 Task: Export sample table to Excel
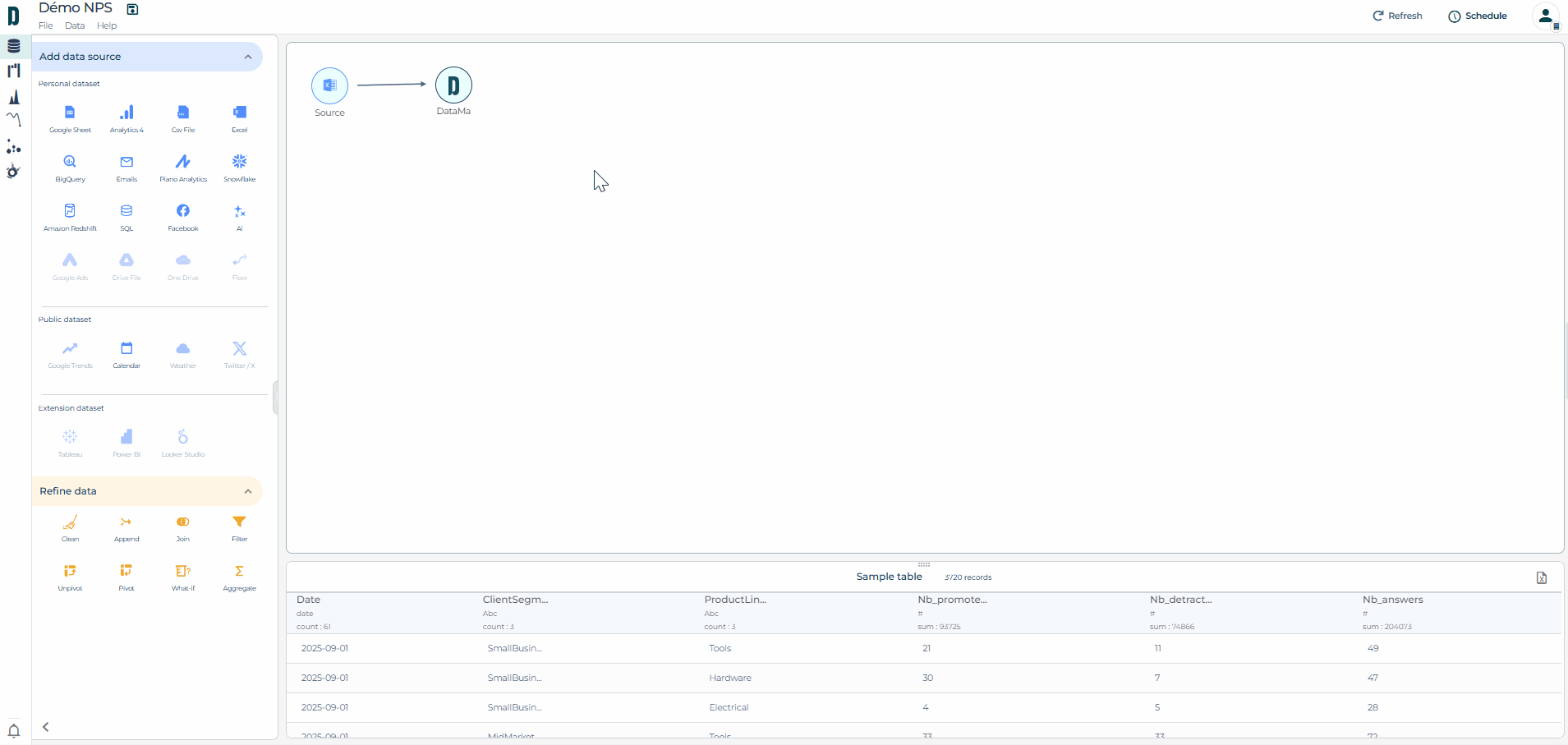pyautogui.click(x=1542, y=577)
